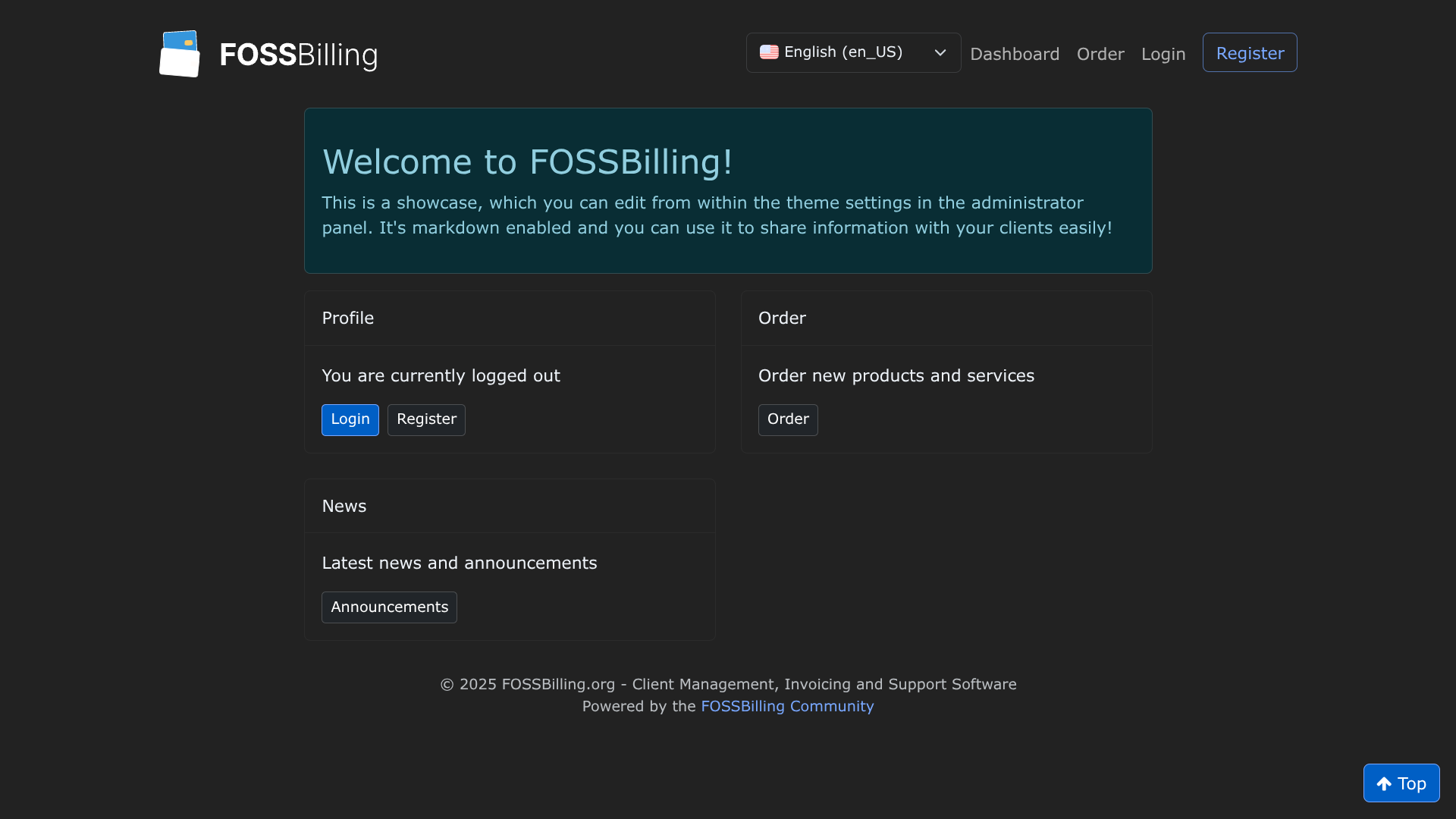
Task: Open Login in the top navigation
Action: pyautogui.click(x=1163, y=54)
